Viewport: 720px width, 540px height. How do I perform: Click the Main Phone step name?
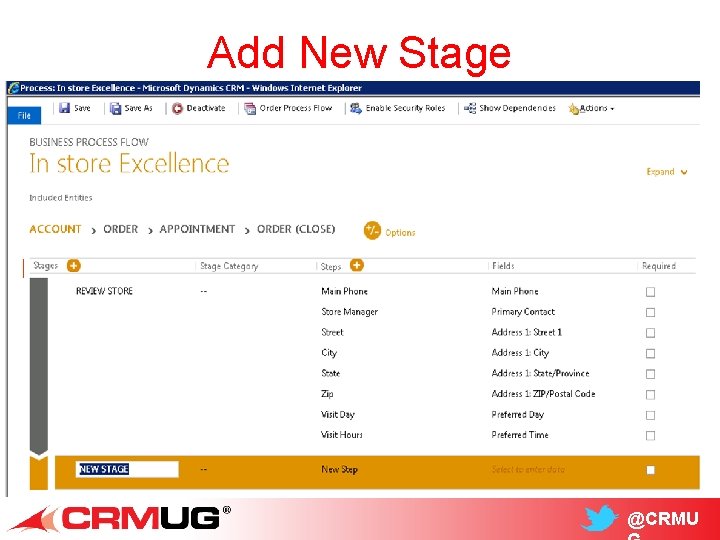[344, 291]
